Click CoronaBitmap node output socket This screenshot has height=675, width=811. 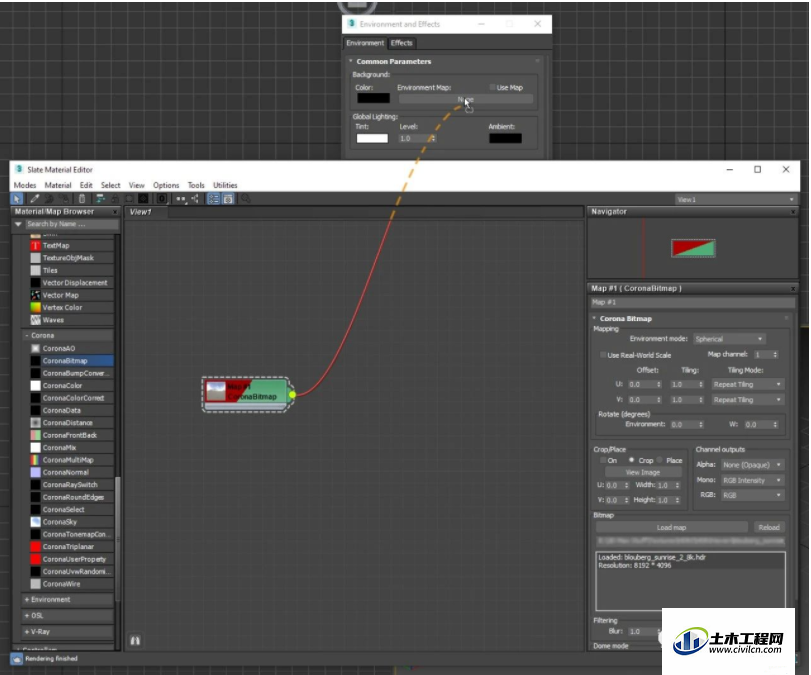(x=292, y=395)
